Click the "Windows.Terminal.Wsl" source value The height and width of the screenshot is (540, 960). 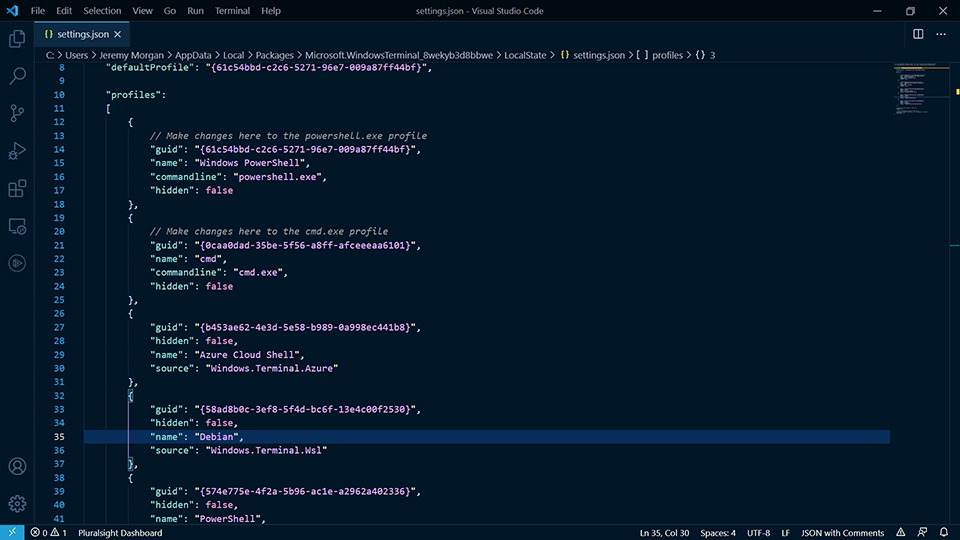click(x=266, y=450)
